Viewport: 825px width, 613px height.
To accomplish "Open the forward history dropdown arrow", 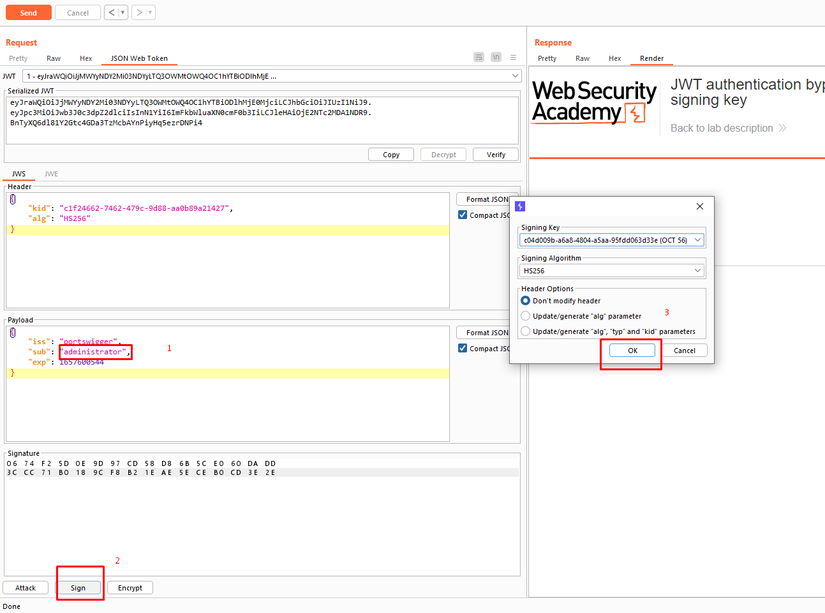I will pos(150,12).
